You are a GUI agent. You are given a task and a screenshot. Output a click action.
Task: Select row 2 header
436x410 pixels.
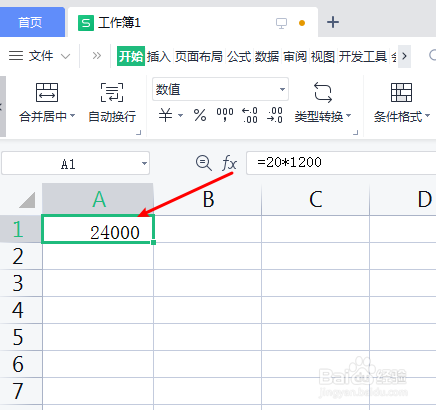[x=21, y=256]
